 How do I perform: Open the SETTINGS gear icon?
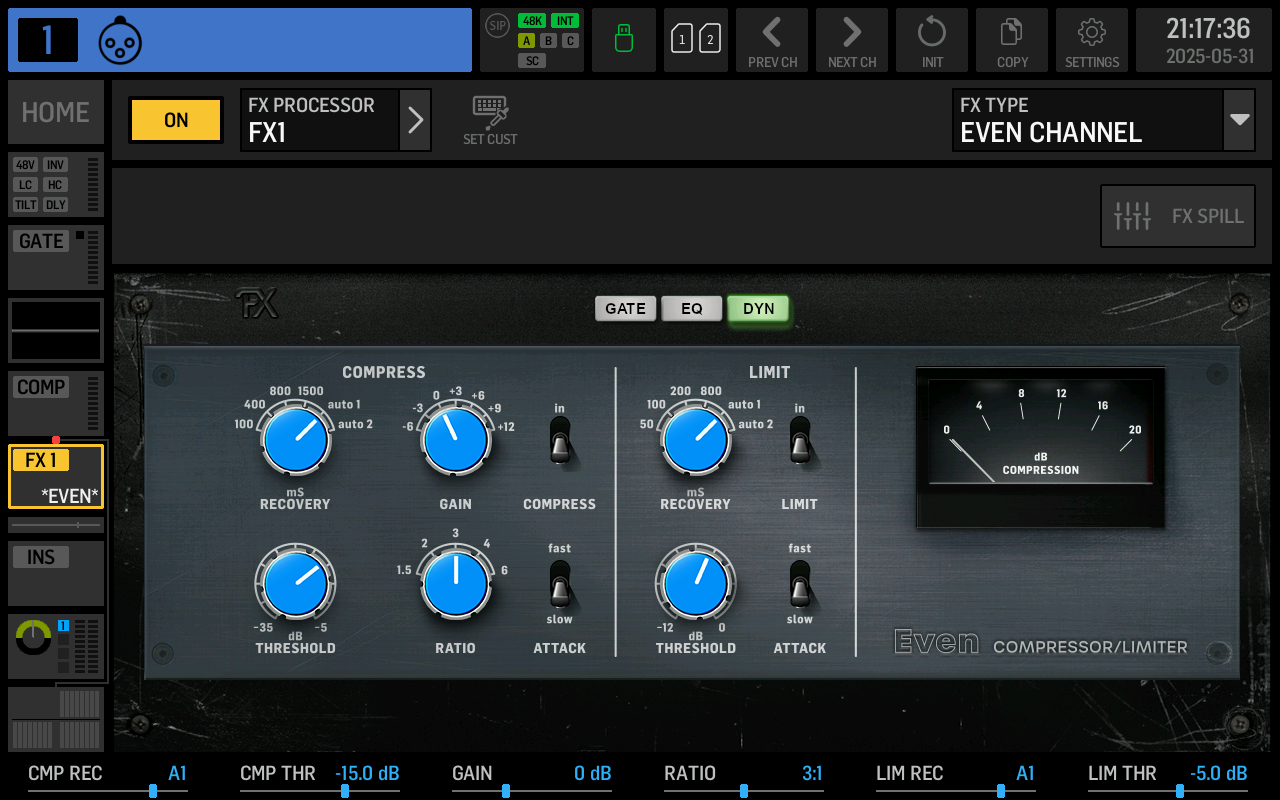(1091, 40)
